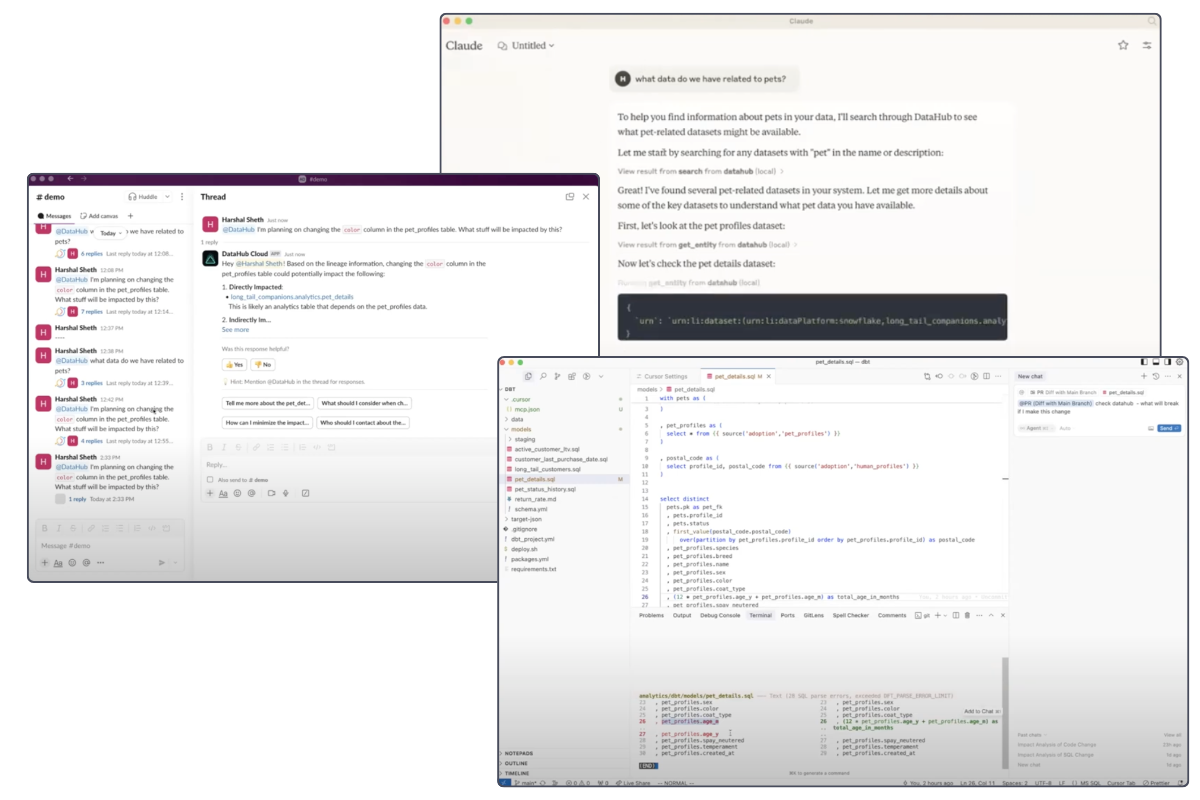Insert an emoji in the Slack thread reply

click(238, 493)
